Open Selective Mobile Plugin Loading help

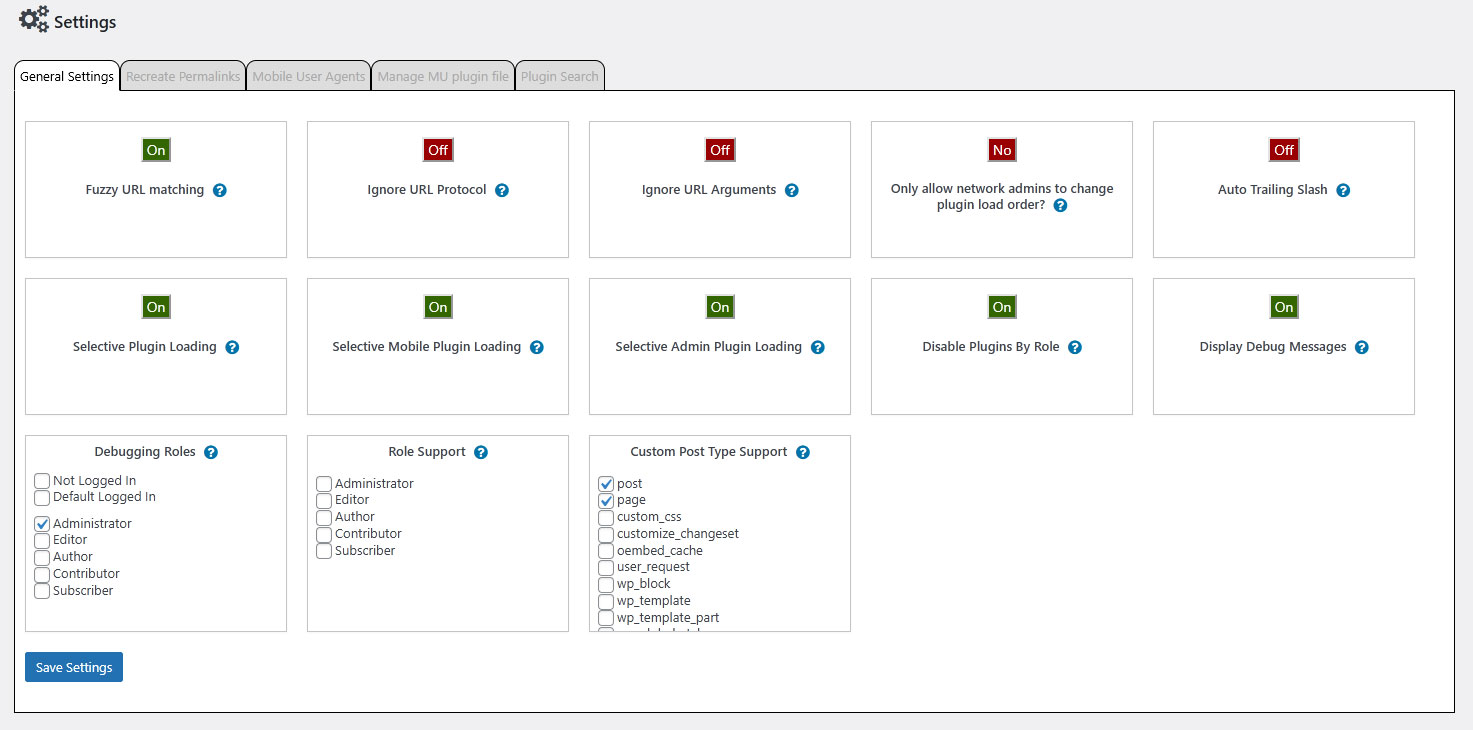(x=537, y=347)
